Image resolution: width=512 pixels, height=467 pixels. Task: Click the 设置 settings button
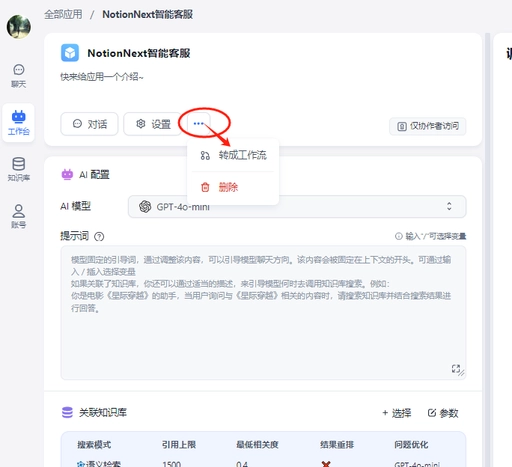pyautogui.click(x=153, y=124)
